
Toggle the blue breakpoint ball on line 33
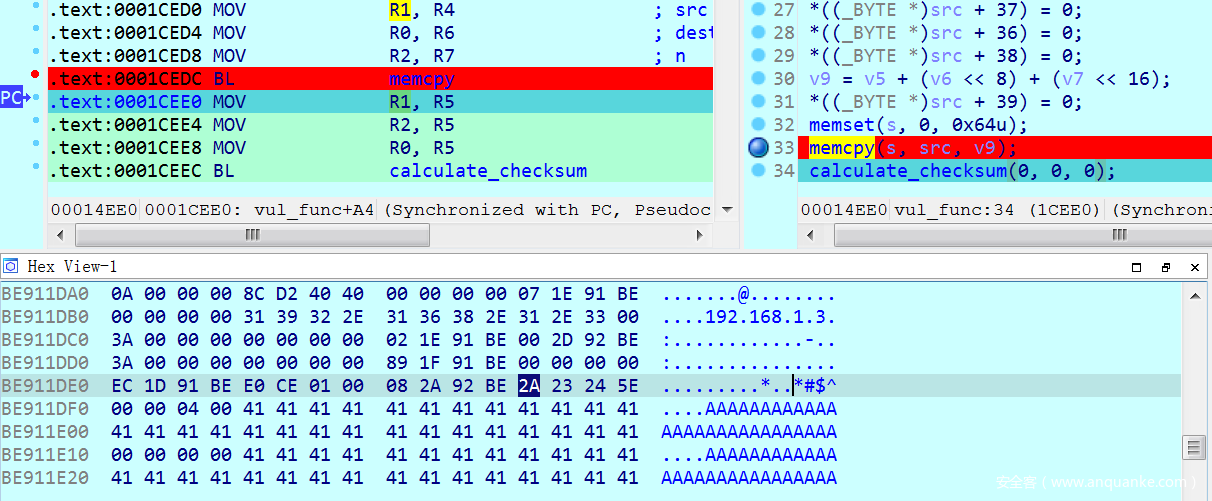point(759,148)
